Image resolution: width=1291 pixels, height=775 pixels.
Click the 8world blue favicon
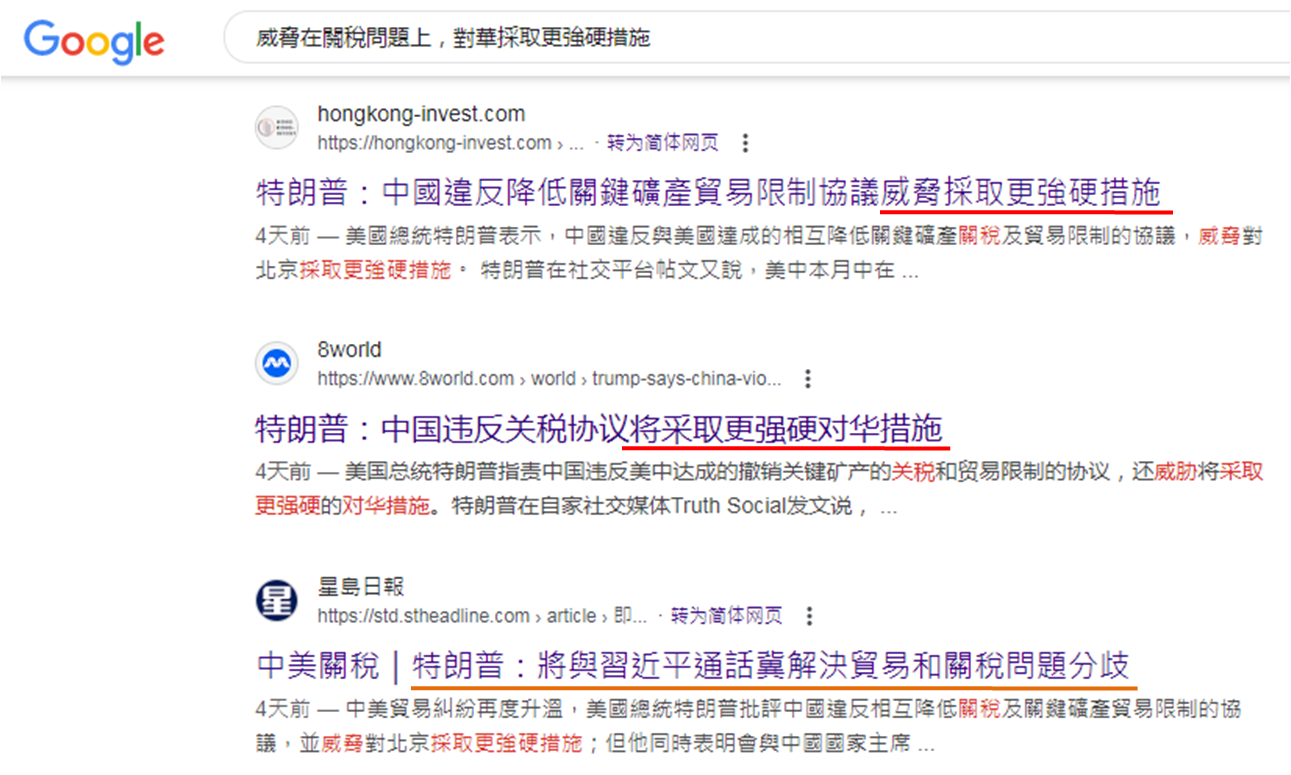(x=276, y=364)
